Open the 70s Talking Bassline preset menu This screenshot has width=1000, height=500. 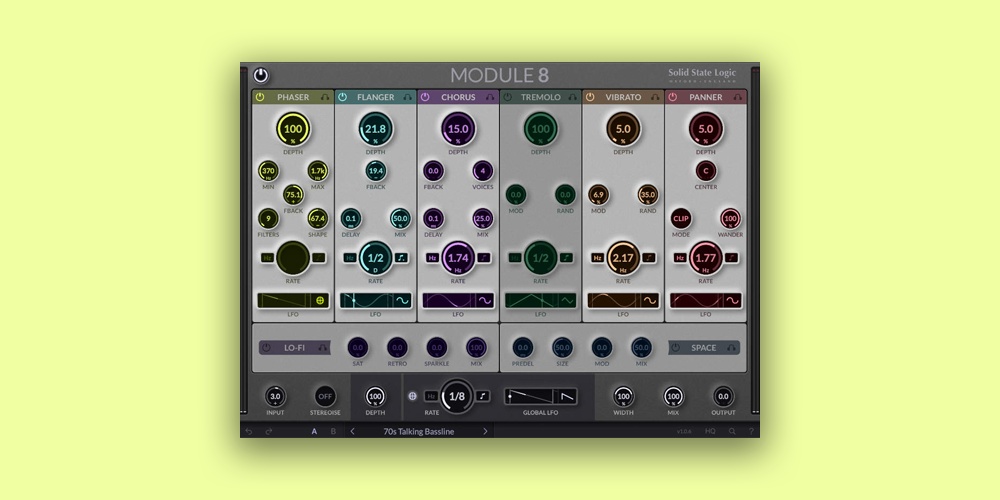click(x=418, y=432)
